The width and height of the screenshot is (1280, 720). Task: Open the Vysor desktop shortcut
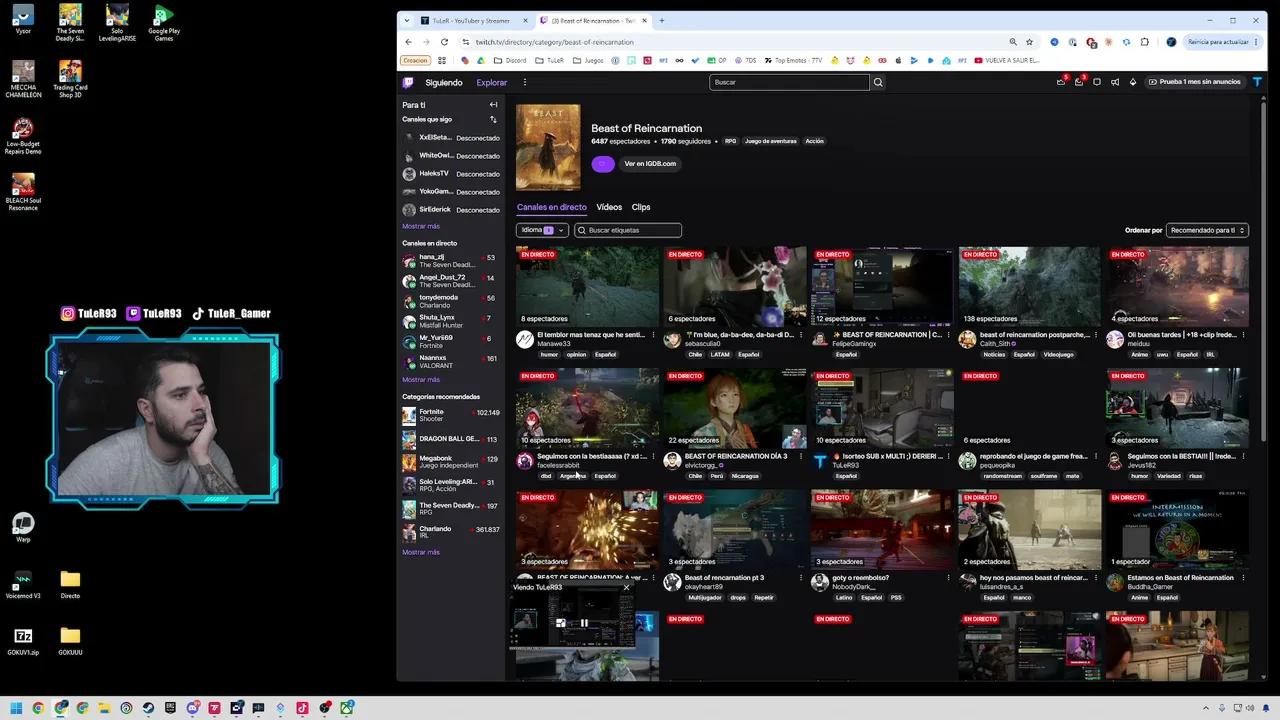(x=23, y=20)
